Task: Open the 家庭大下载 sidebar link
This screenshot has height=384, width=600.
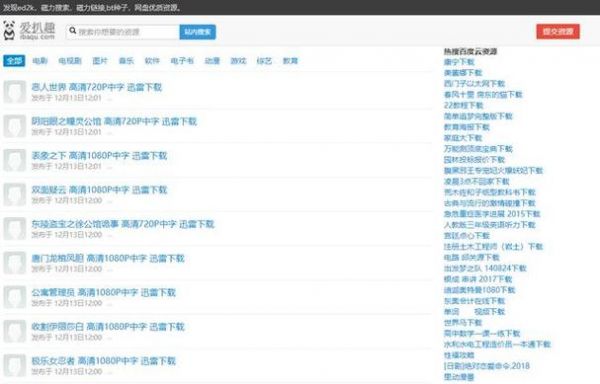Action: click(x=463, y=138)
